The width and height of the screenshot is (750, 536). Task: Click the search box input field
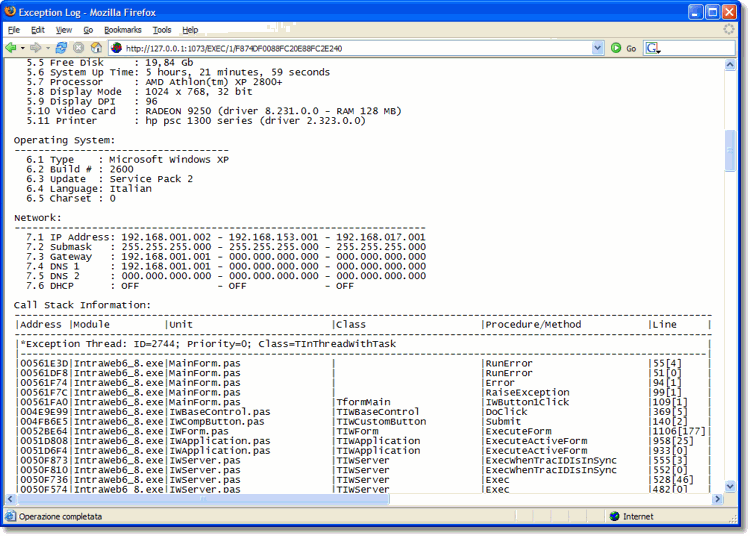(698, 48)
